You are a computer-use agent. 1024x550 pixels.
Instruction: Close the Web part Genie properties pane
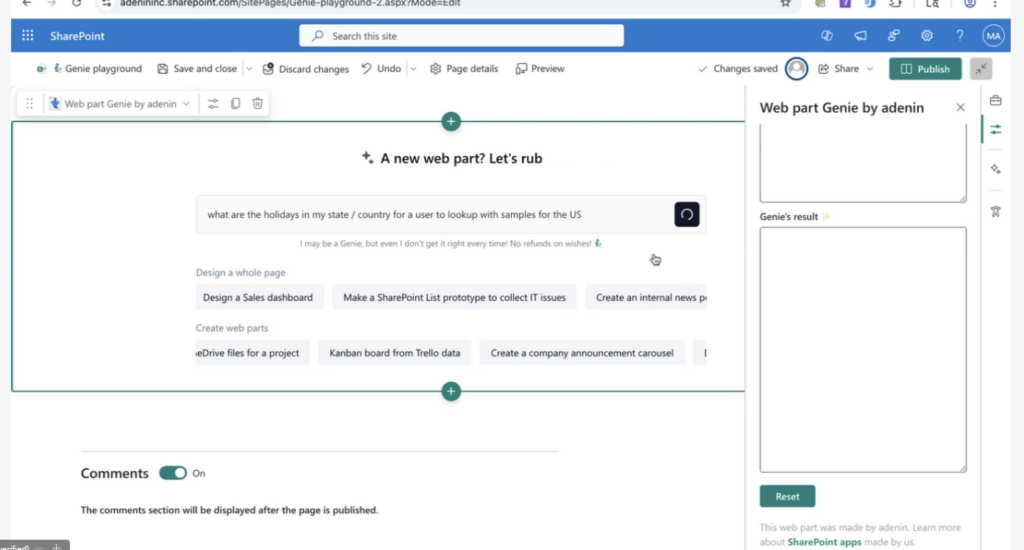960,107
